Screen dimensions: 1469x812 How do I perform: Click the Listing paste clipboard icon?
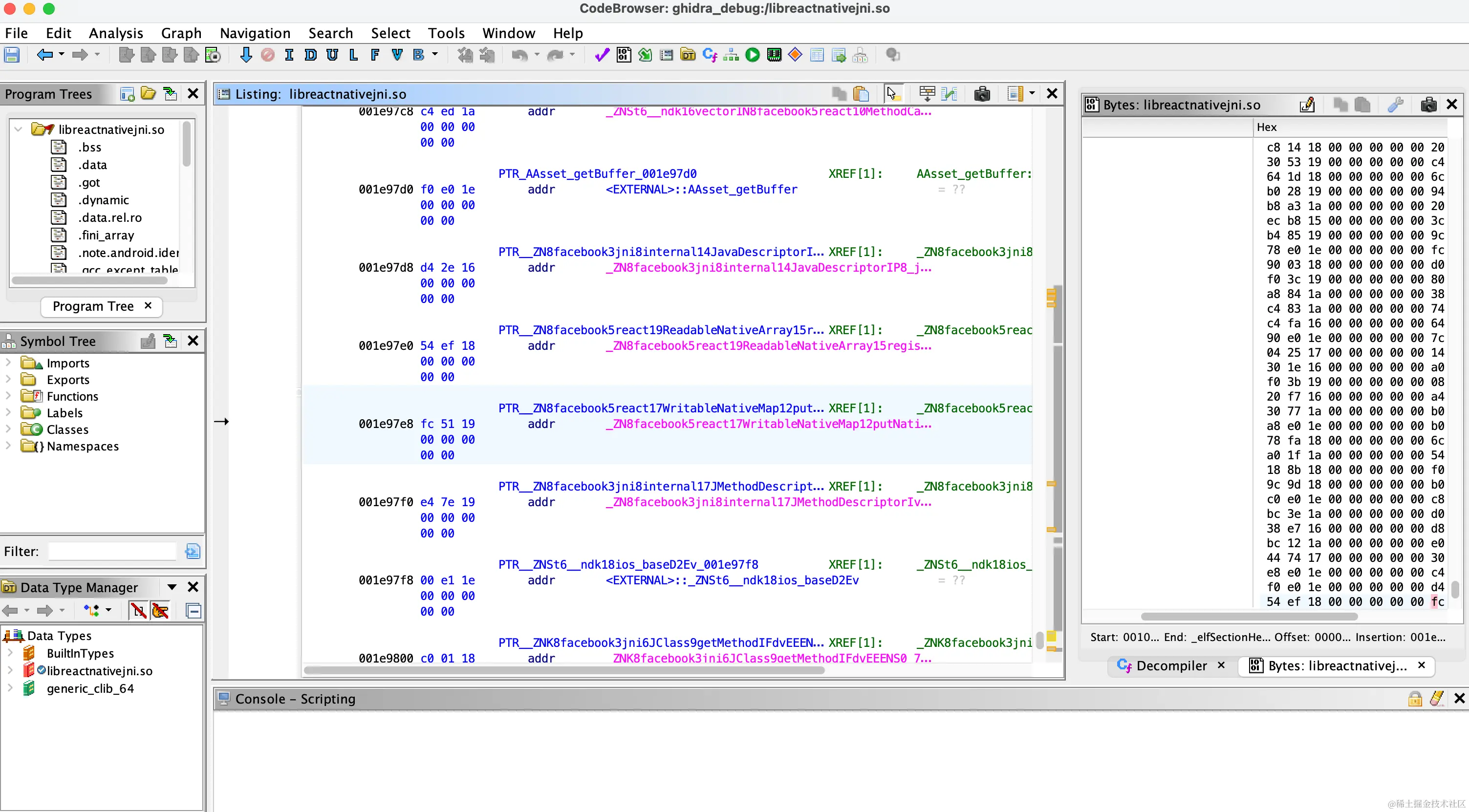(x=861, y=94)
